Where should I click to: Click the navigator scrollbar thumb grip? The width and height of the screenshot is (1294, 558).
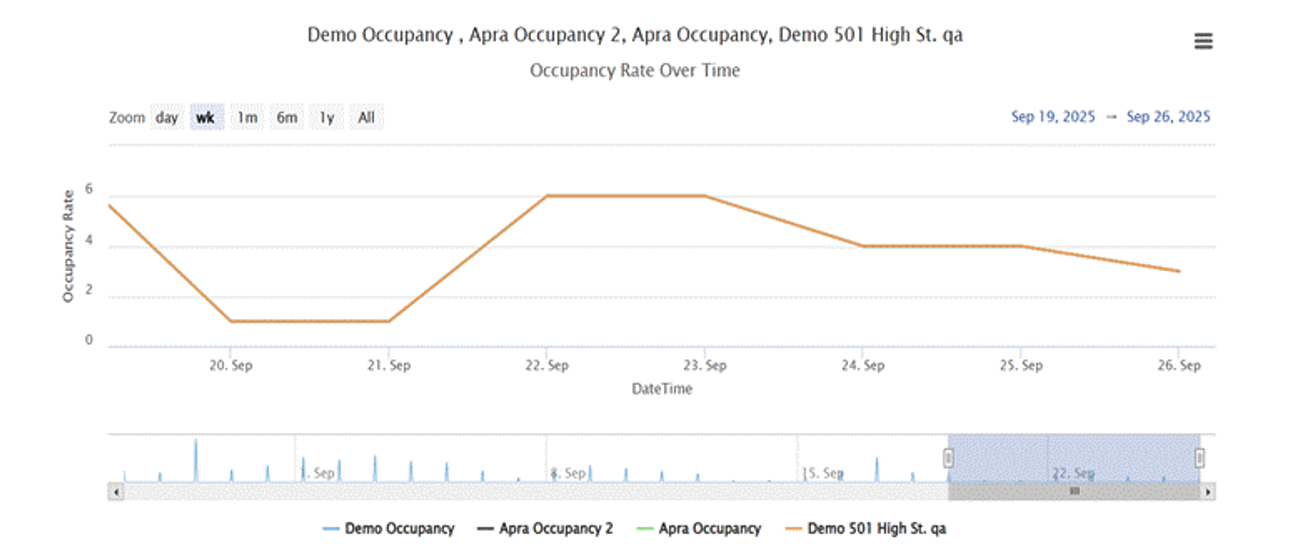[1074, 492]
